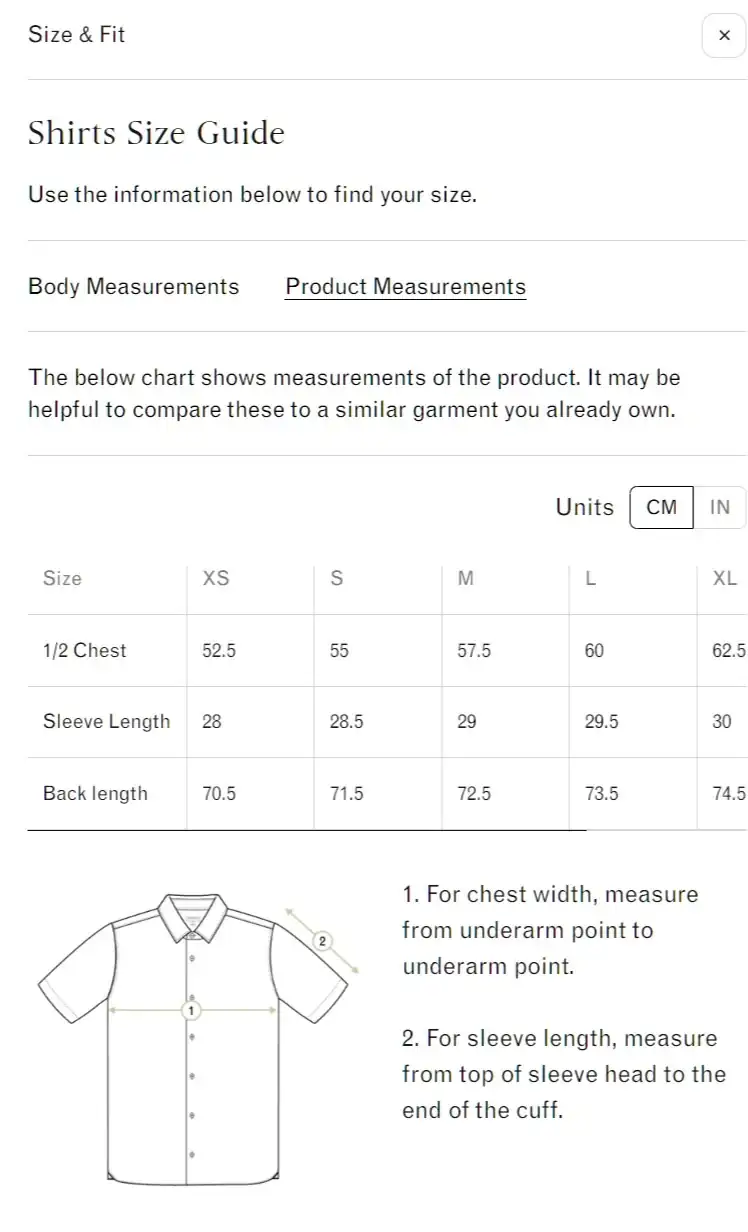748x1232 pixels.
Task: Switch to Body Measurements tab
Action: pyautogui.click(x=133, y=287)
